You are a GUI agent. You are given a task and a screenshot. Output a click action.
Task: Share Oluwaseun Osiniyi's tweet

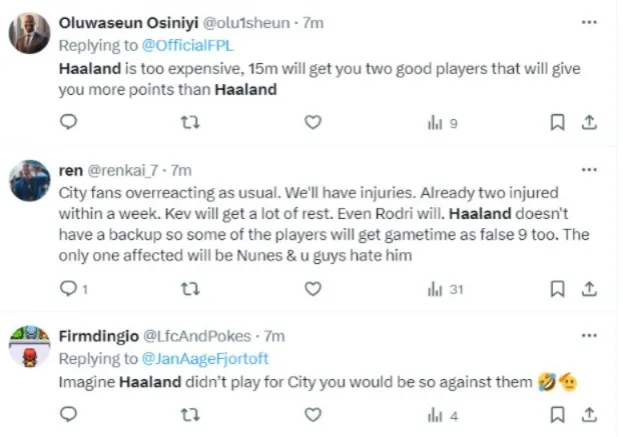point(589,123)
